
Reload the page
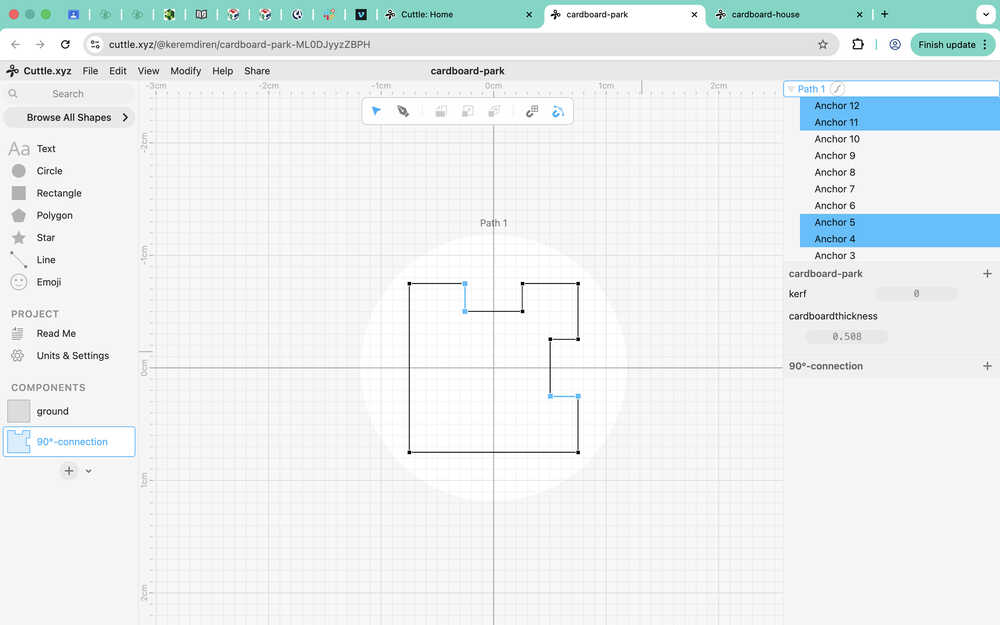click(x=65, y=45)
